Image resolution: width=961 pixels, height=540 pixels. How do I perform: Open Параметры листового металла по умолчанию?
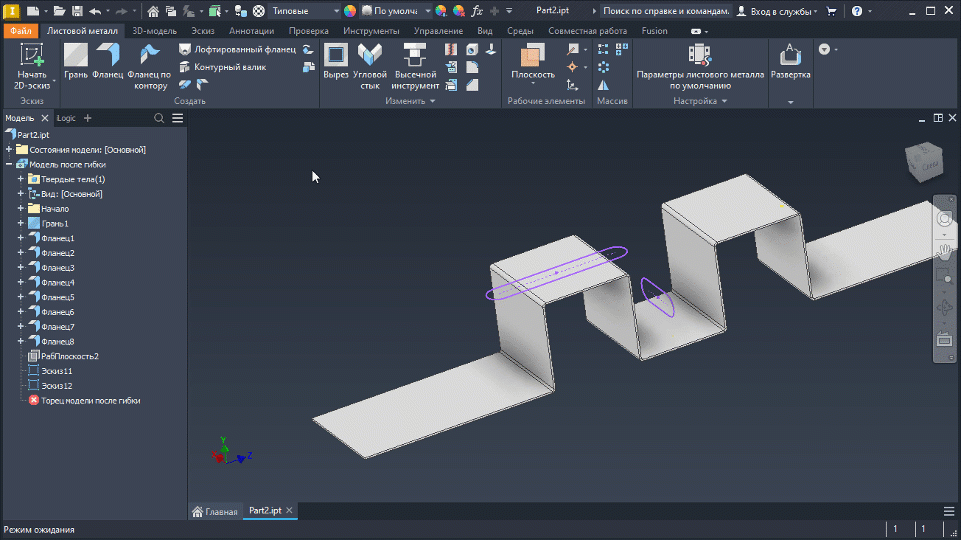(x=701, y=66)
